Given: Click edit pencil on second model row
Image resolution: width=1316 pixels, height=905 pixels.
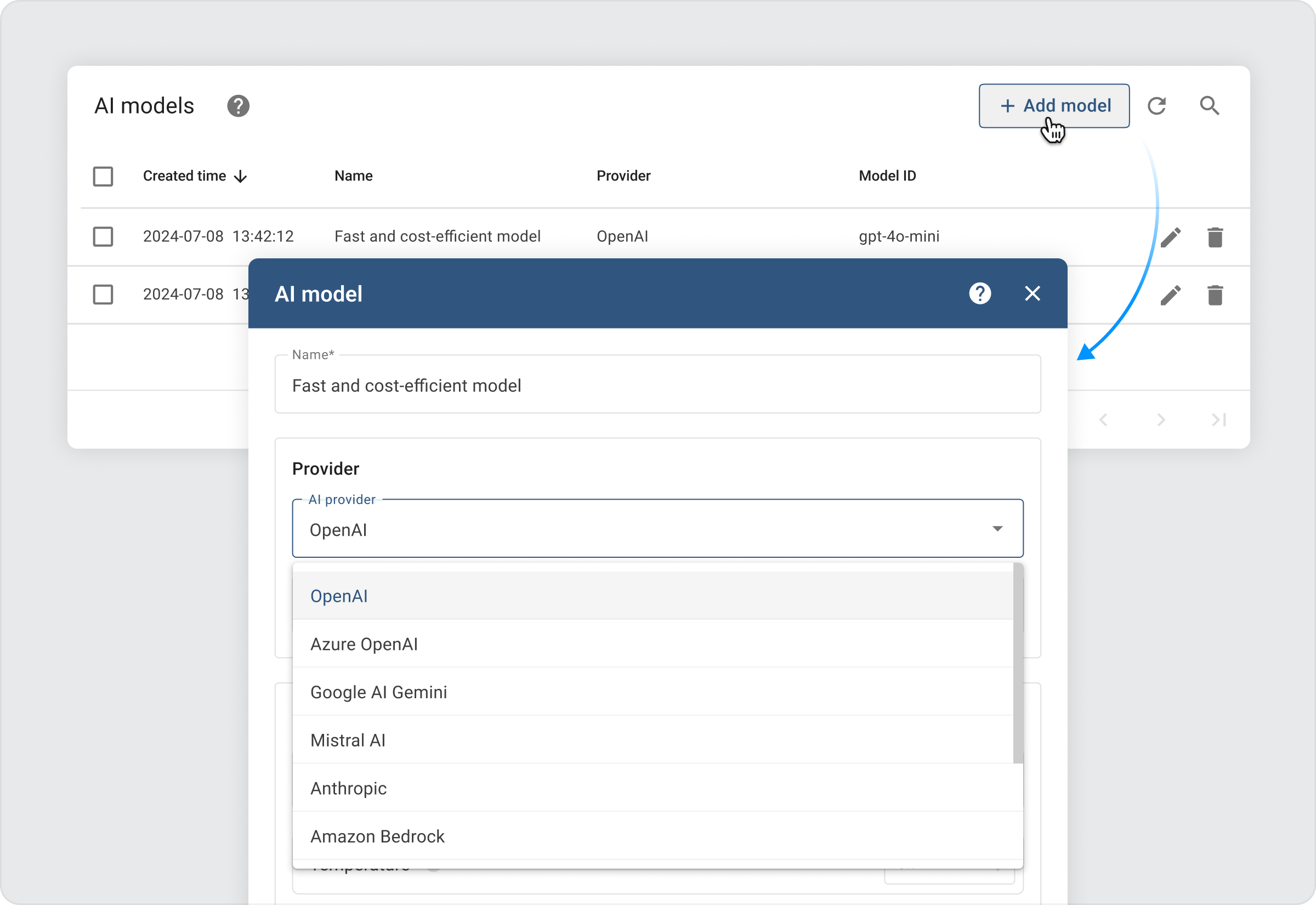Looking at the screenshot, I should [1170, 295].
